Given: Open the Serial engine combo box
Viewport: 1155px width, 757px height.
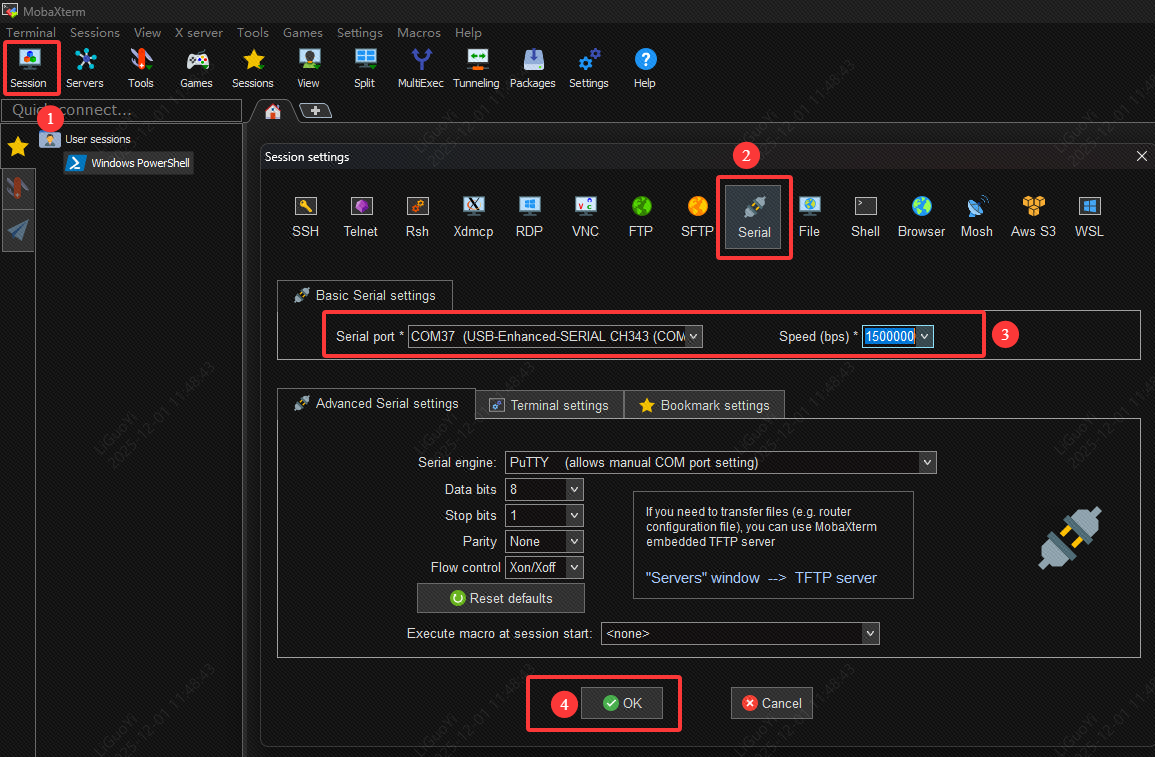Looking at the screenshot, I should [x=927, y=462].
